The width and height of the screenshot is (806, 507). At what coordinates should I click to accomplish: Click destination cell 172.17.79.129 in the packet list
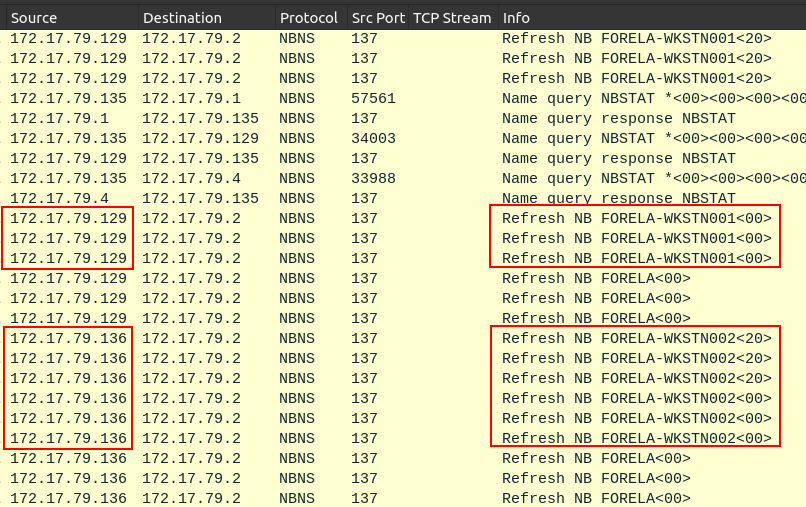tap(200, 138)
